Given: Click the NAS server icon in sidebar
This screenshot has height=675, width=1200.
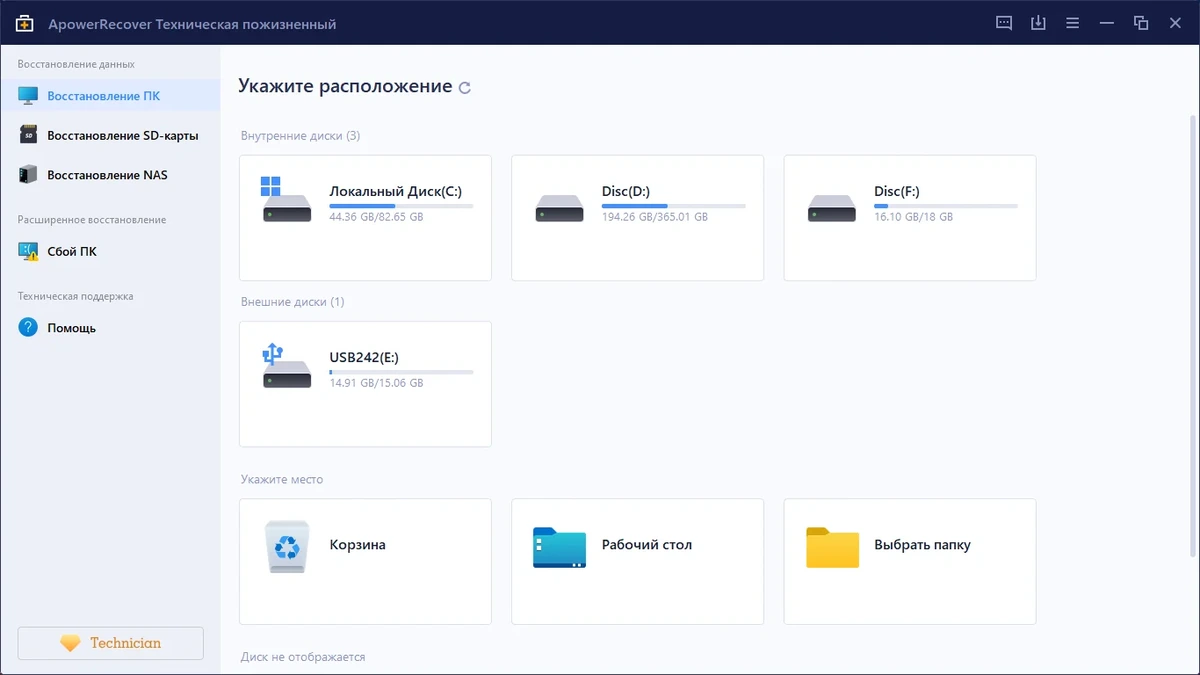Looking at the screenshot, I should tap(28, 174).
